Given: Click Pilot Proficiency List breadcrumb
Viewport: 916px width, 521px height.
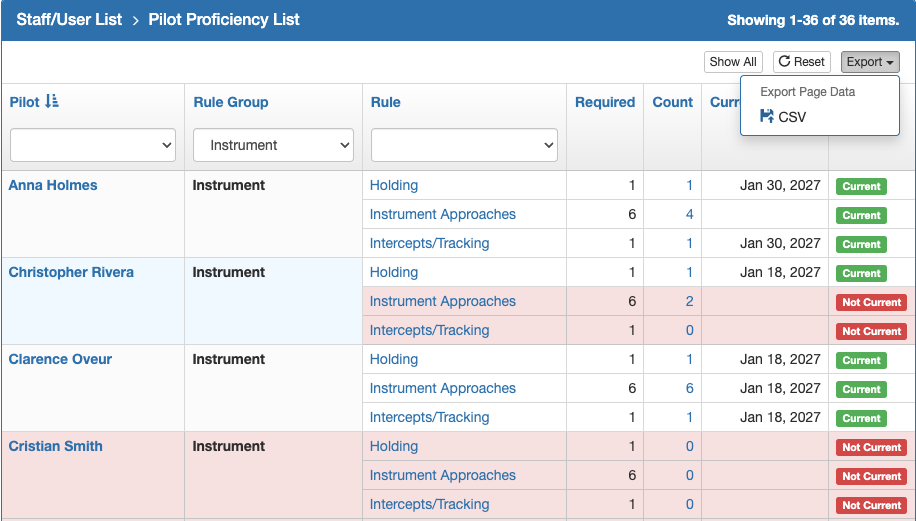Looking at the screenshot, I should pos(224,19).
